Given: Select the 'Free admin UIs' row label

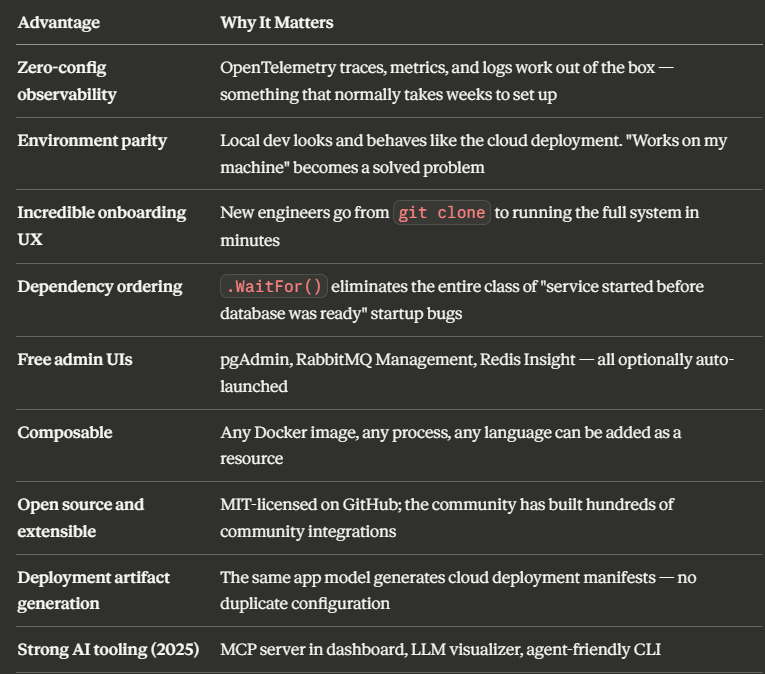Looking at the screenshot, I should point(75,360).
